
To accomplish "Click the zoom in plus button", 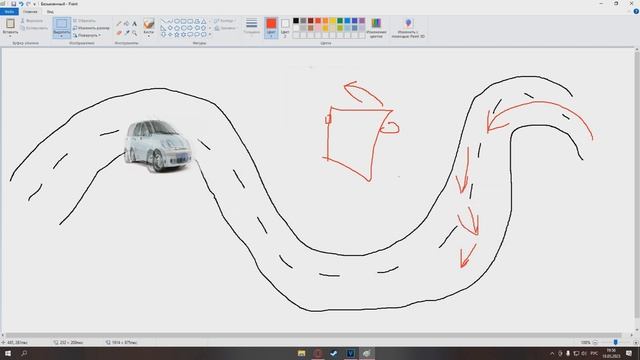I will (x=636, y=342).
